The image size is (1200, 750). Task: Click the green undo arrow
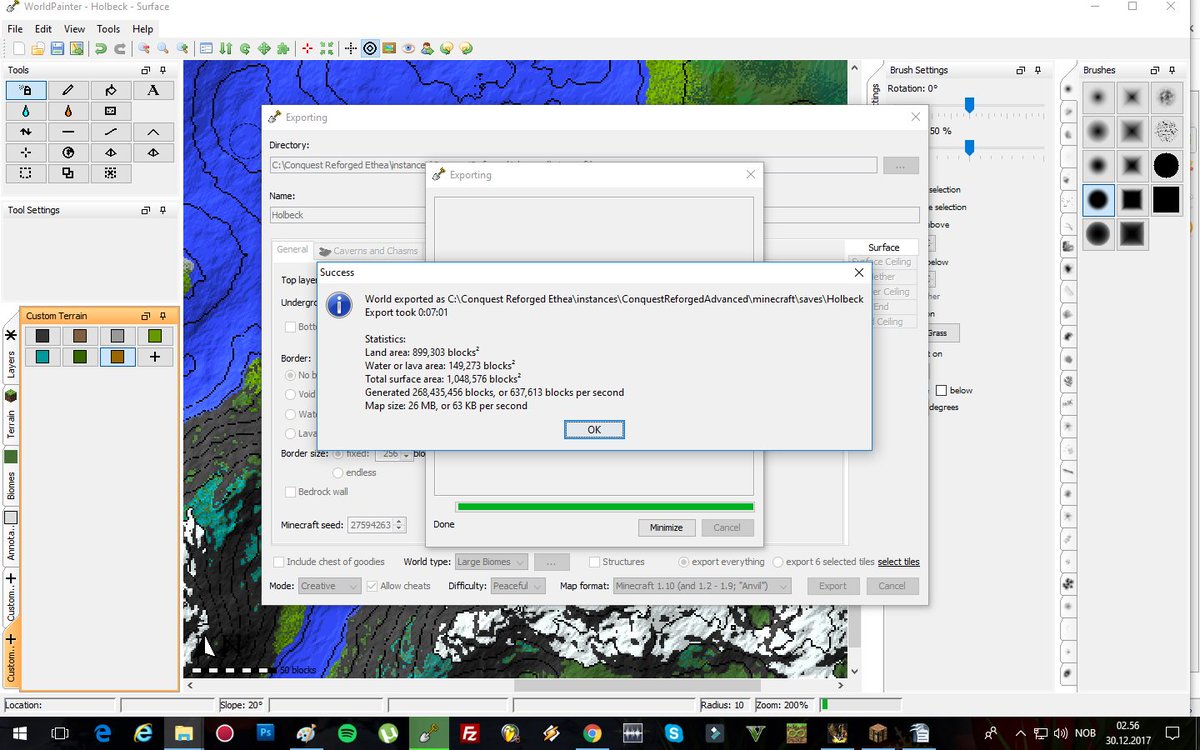click(100, 48)
